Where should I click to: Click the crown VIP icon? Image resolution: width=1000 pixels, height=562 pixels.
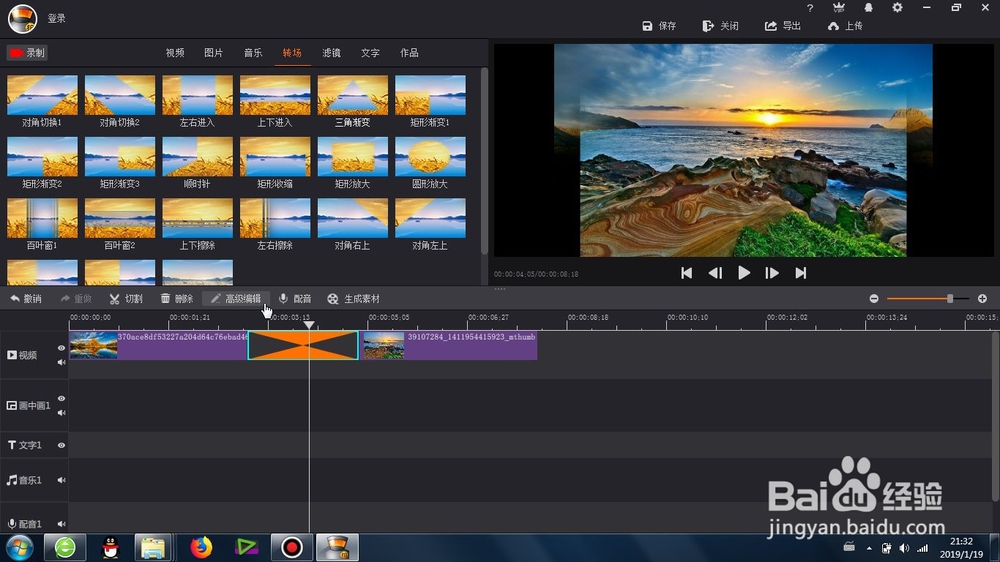pyautogui.click(x=839, y=8)
